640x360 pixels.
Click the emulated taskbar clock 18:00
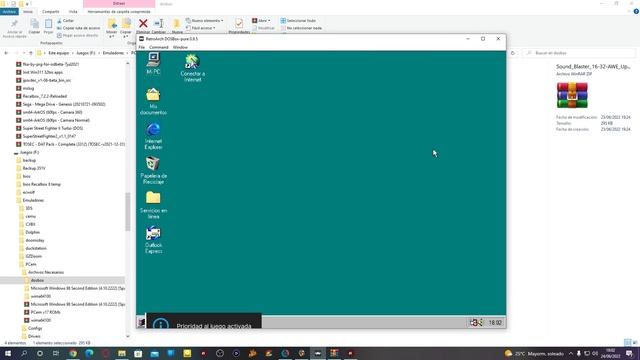(x=495, y=322)
